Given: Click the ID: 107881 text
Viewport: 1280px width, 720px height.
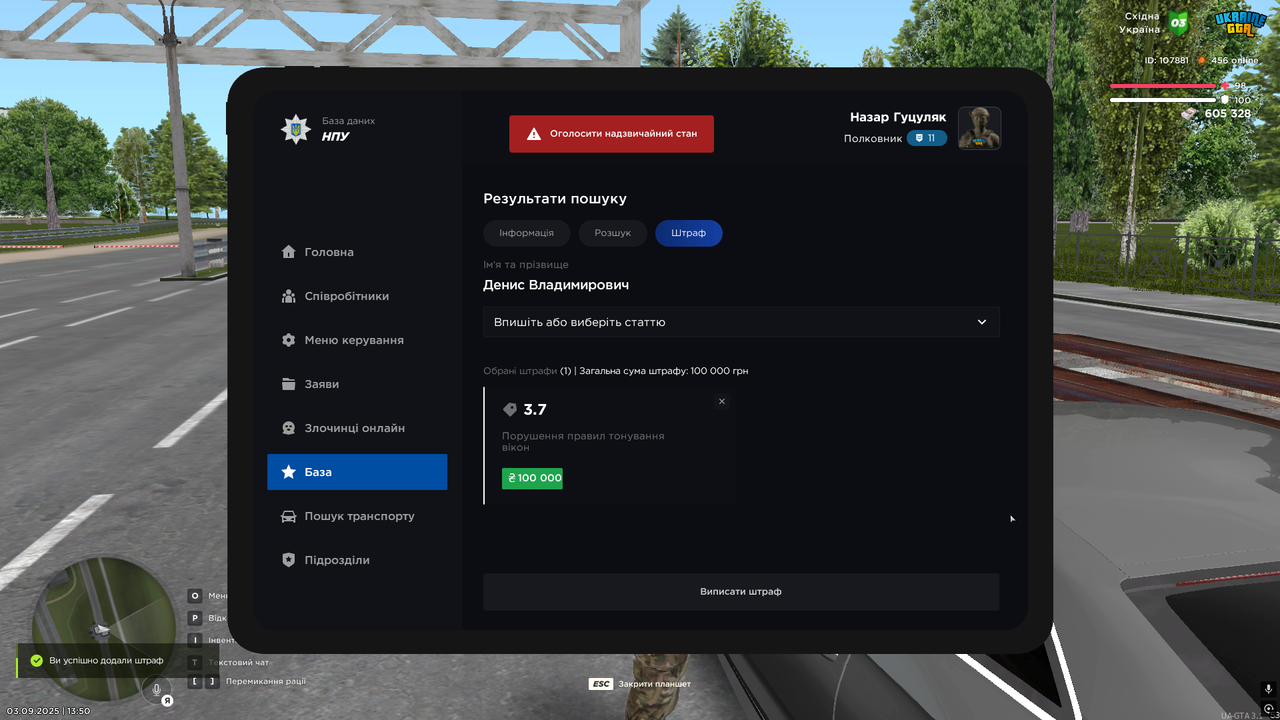Looking at the screenshot, I should (x=1167, y=60).
